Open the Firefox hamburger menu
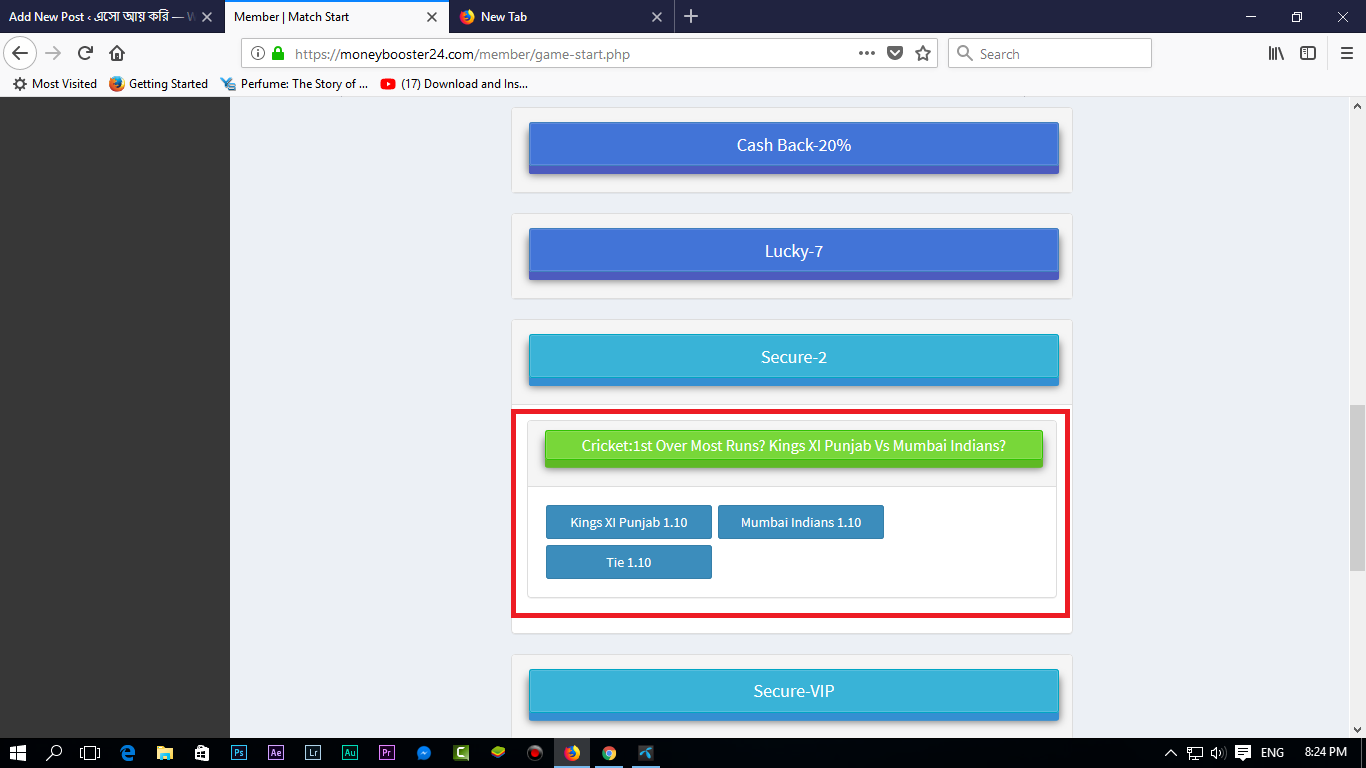1366x768 pixels. pos(1346,54)
